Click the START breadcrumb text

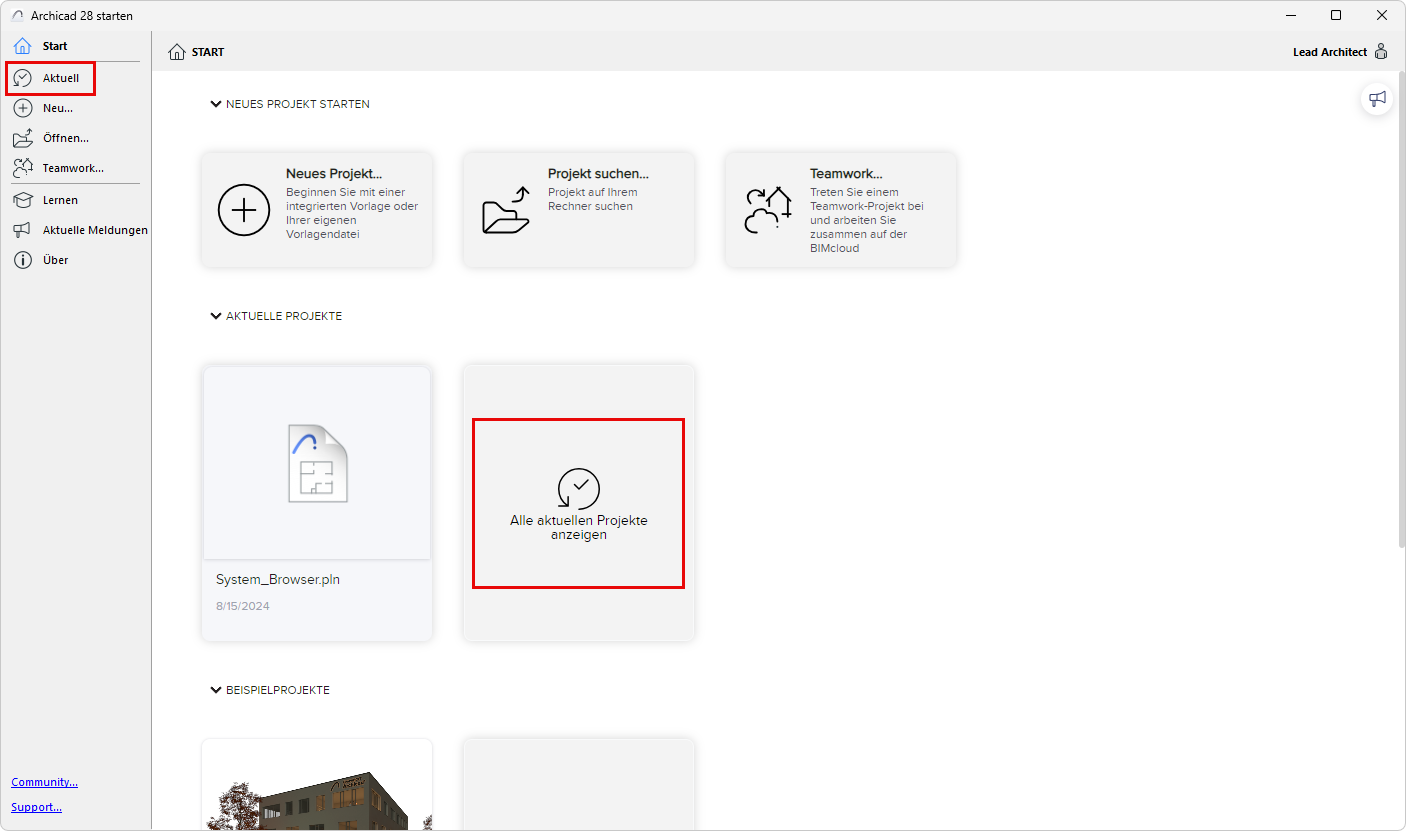pyautogui.click(x=208, y=52)
